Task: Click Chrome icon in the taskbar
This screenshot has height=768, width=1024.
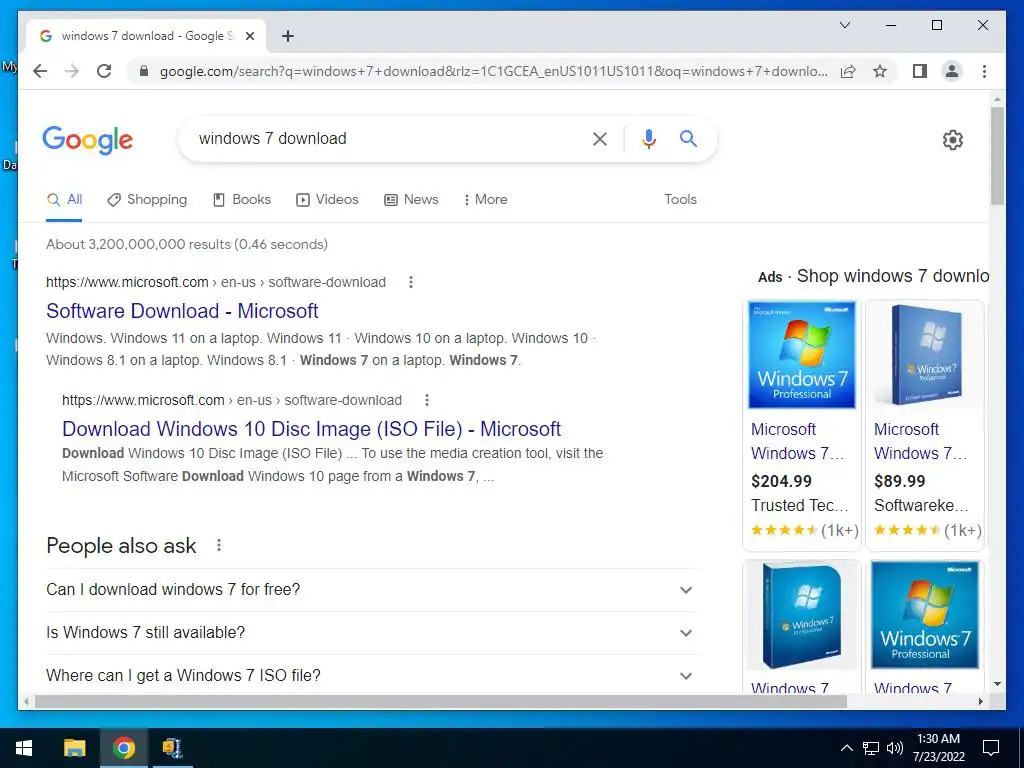Action: [123, 748]
